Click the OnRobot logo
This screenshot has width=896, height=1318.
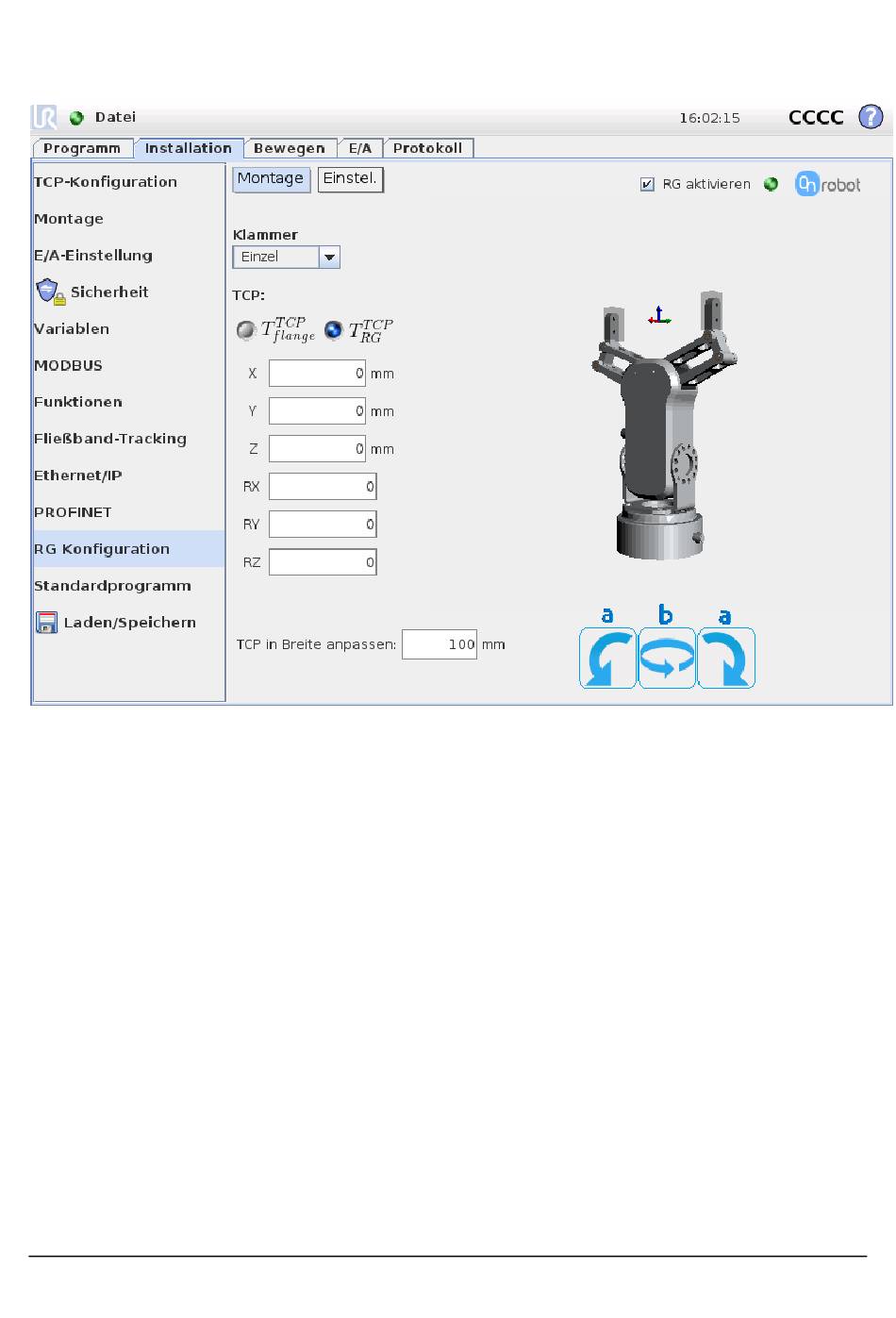point(828,184)
